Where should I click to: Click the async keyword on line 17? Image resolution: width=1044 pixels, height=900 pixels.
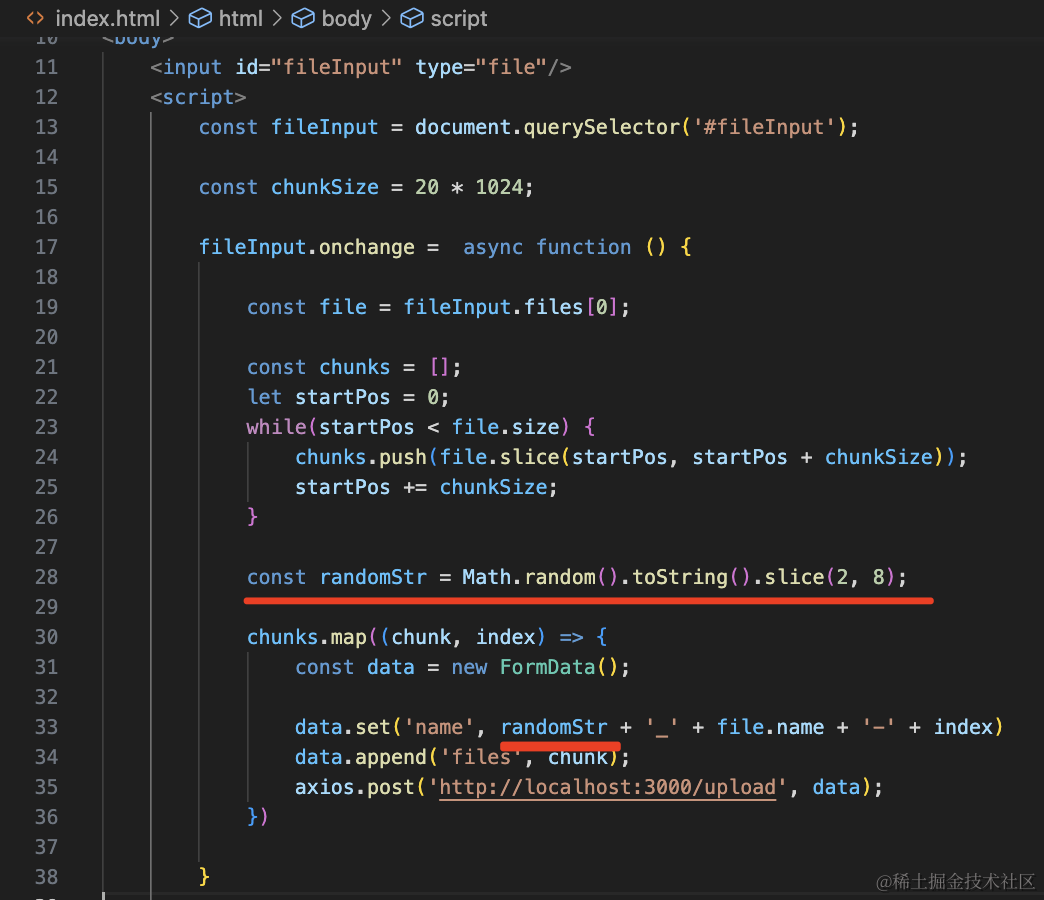click(492, 247)
